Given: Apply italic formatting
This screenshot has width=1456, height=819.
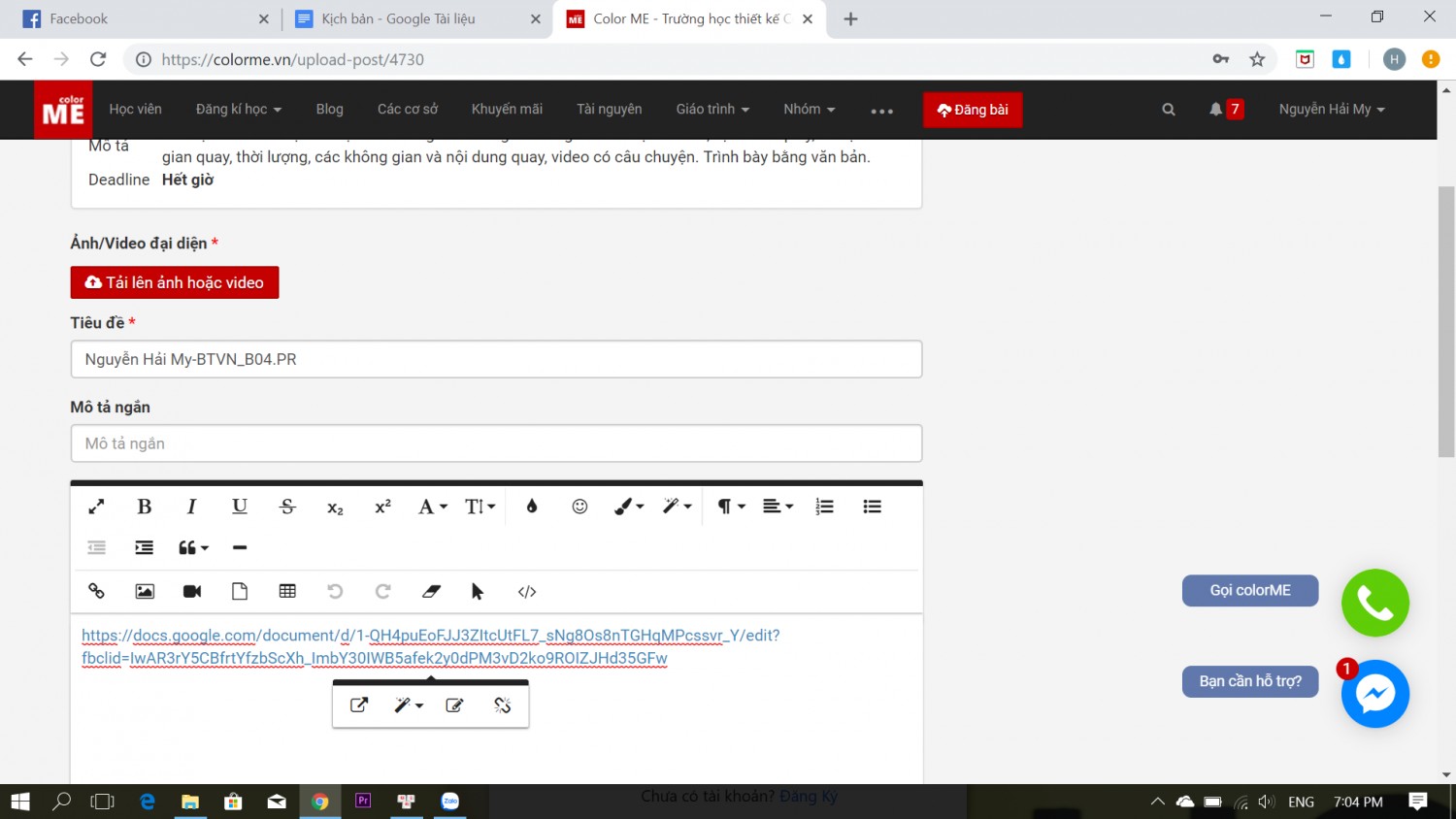Looking at the screenshot, I should pos(192,507).
